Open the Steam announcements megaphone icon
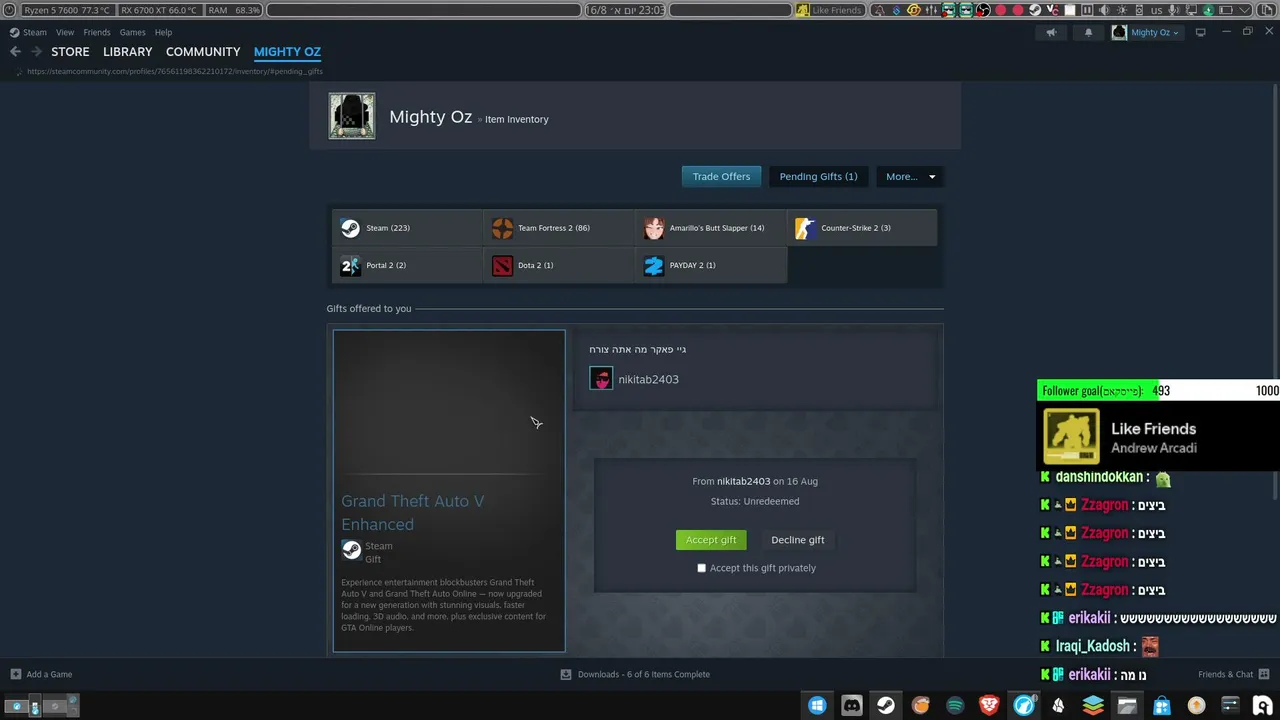Image resolution: width=1280 pixels, height=720 pixels. point(1051,32)
